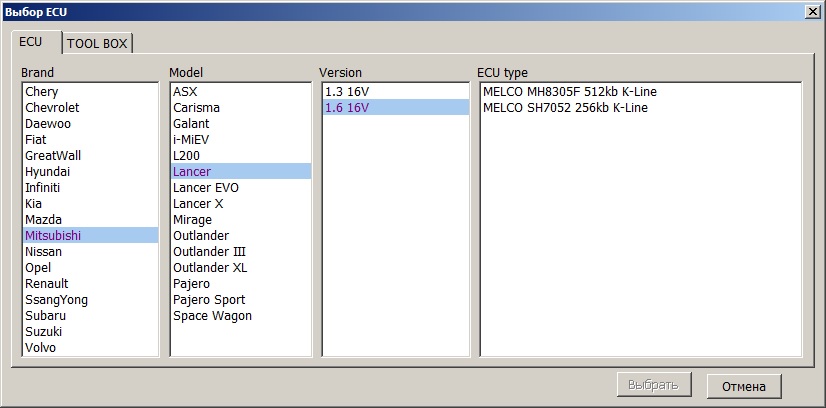Choose MELCO SH7052 256kb K-Line ECU
Image resolution: width=826 pixels, height=408 pixels.
(641, 107)
